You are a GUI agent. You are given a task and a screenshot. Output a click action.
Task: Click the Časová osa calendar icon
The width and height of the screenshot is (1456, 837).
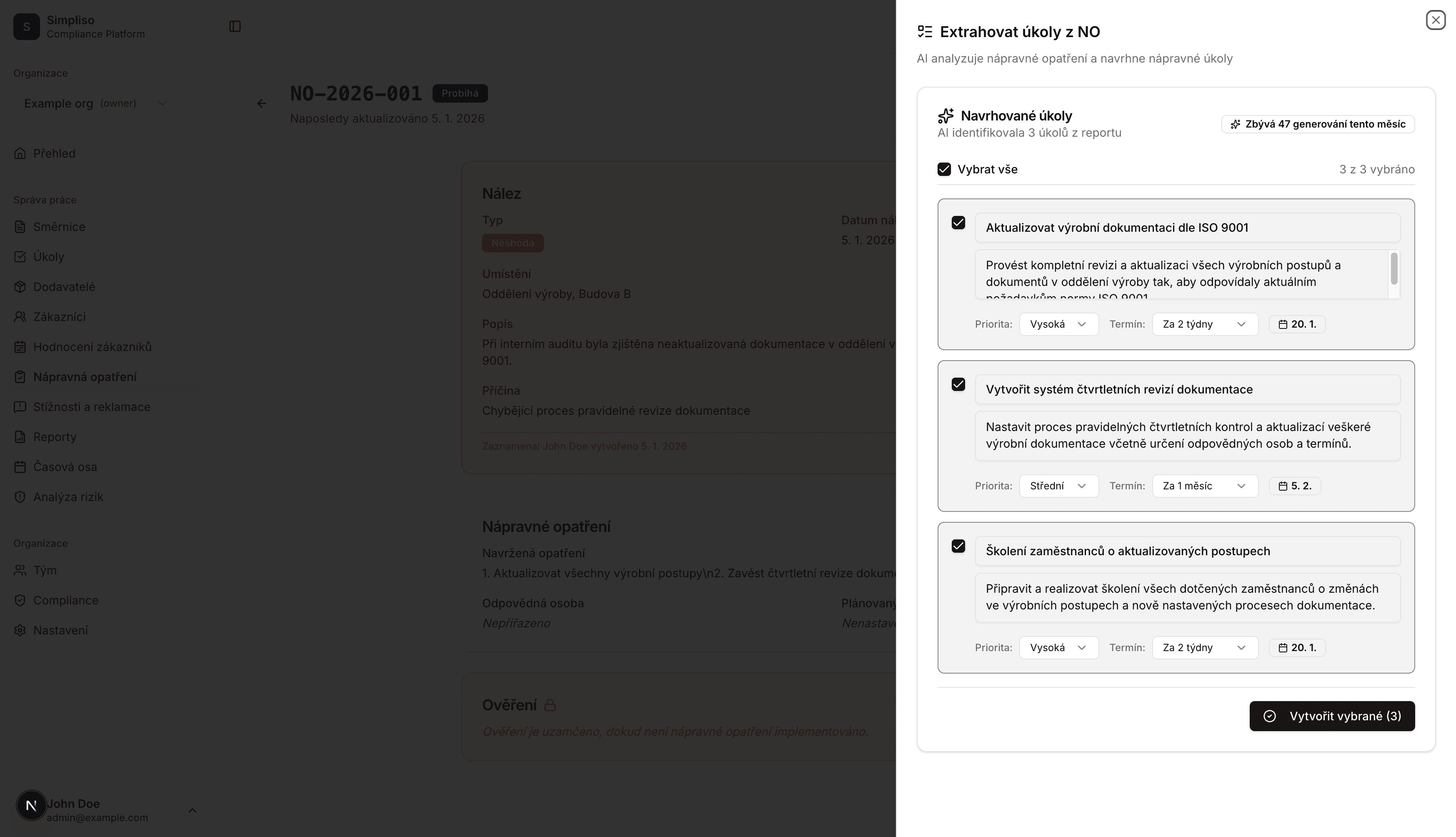pos(20,467)
